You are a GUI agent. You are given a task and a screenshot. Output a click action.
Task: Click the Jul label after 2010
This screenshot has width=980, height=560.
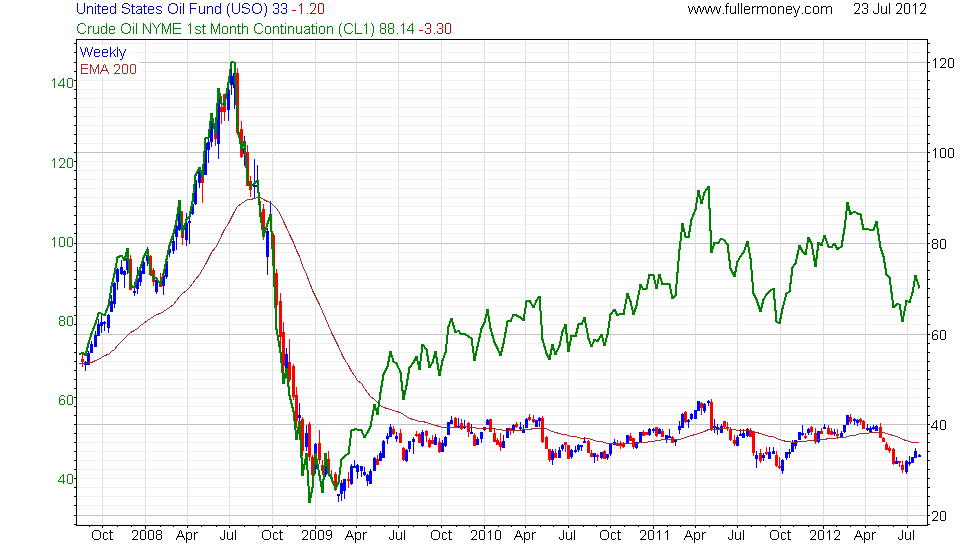[x=567, y=536]
